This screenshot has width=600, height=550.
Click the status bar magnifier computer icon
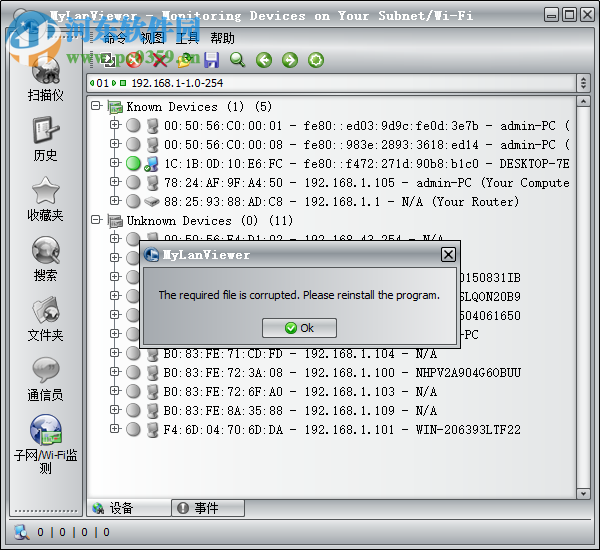(22, 532)
